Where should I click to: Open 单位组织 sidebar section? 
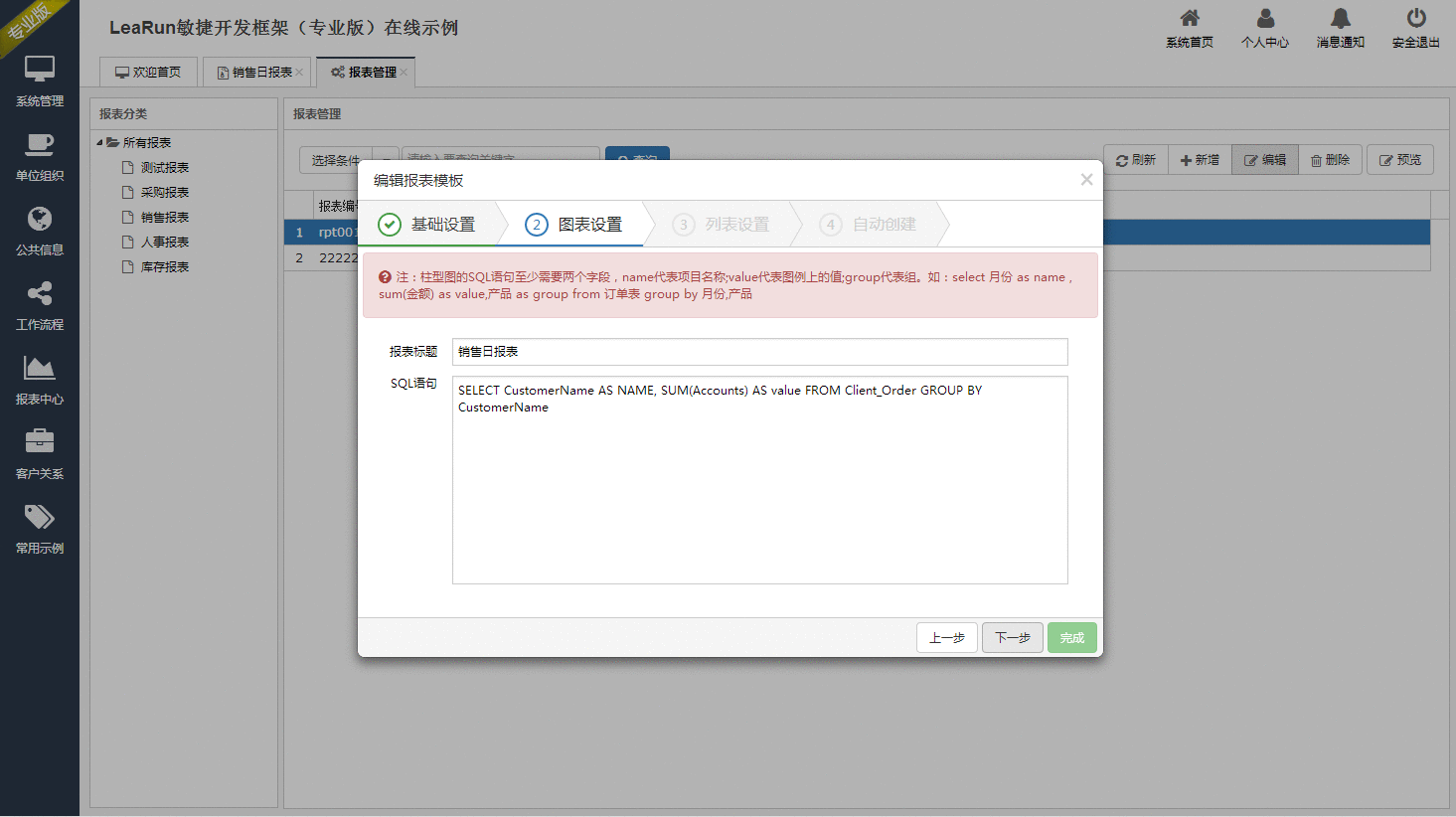pos(40,157)
